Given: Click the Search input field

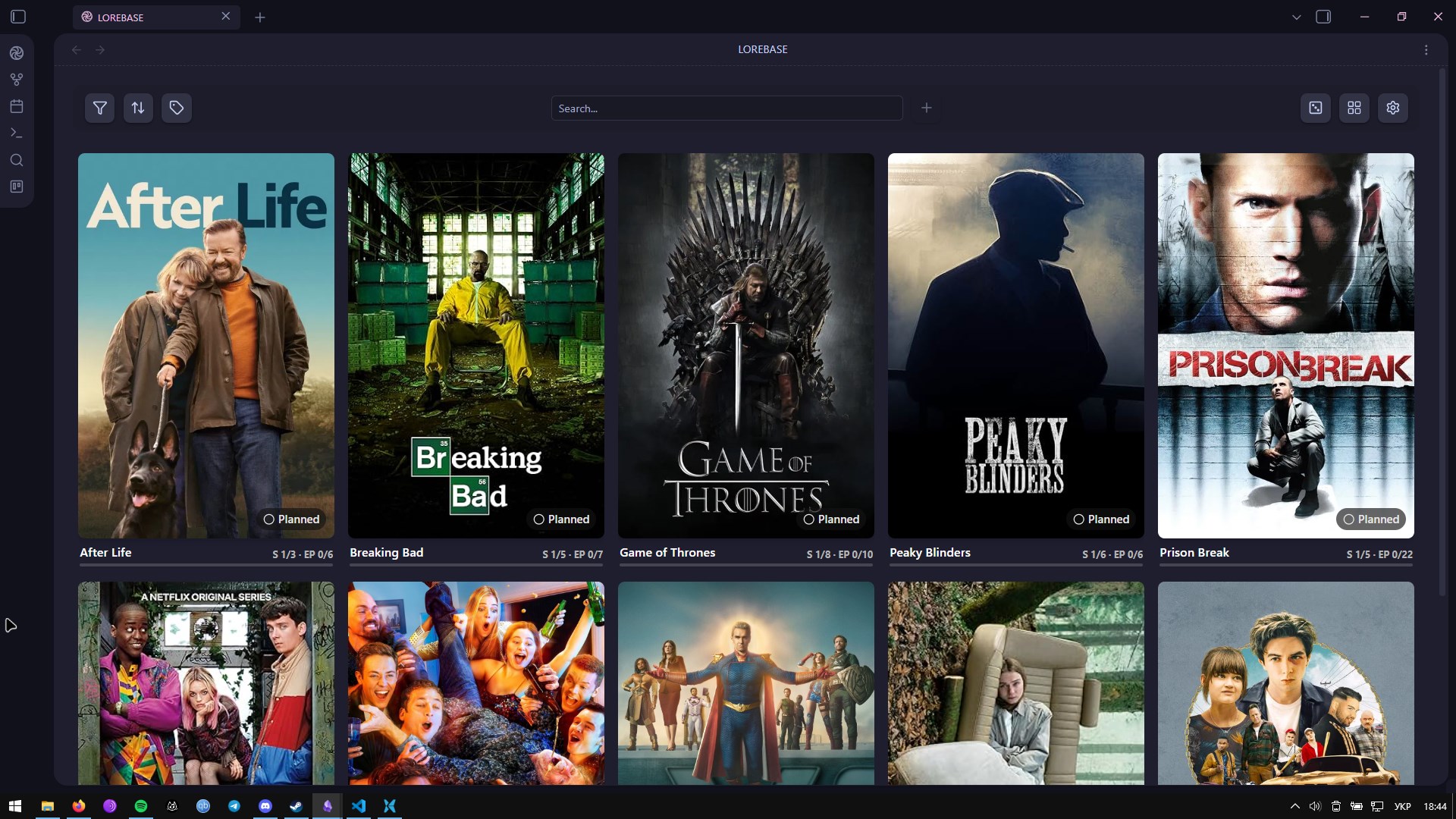Looking at the screenshot, I should (x=726, y=108).
